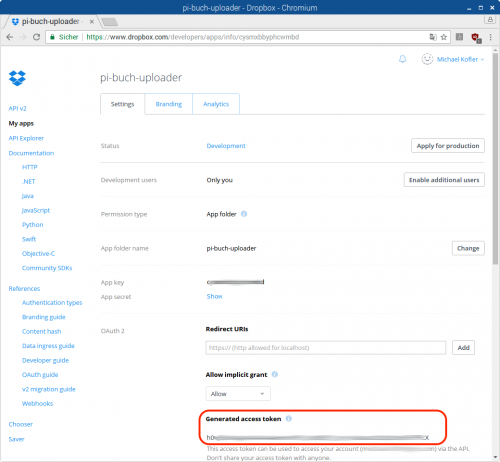500x462 pixels.
Task: Click the profile icon at top-right of Chromium
Action: pos(490,19)
